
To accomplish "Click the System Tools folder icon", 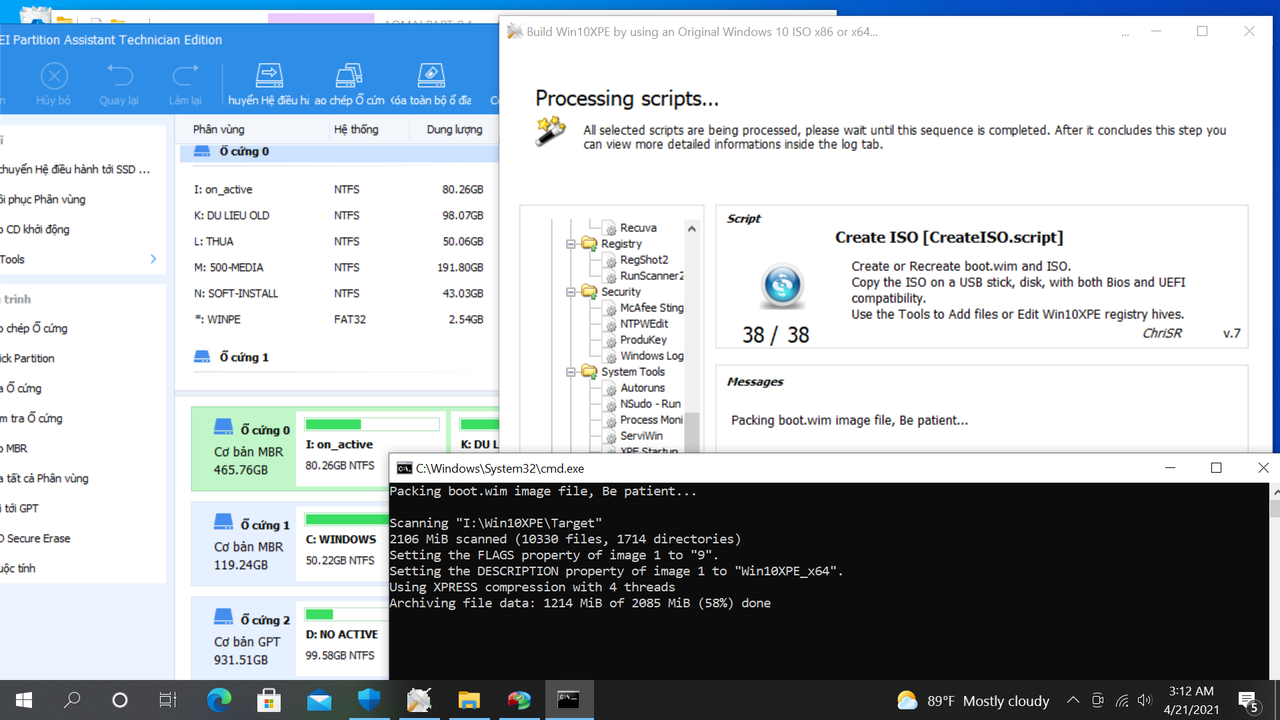I will [589, 372].
